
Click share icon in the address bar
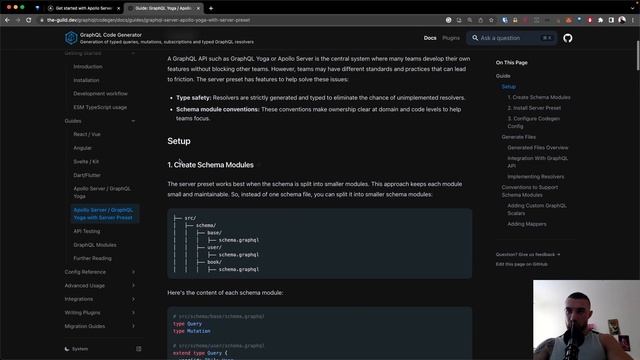coord(480,20)
